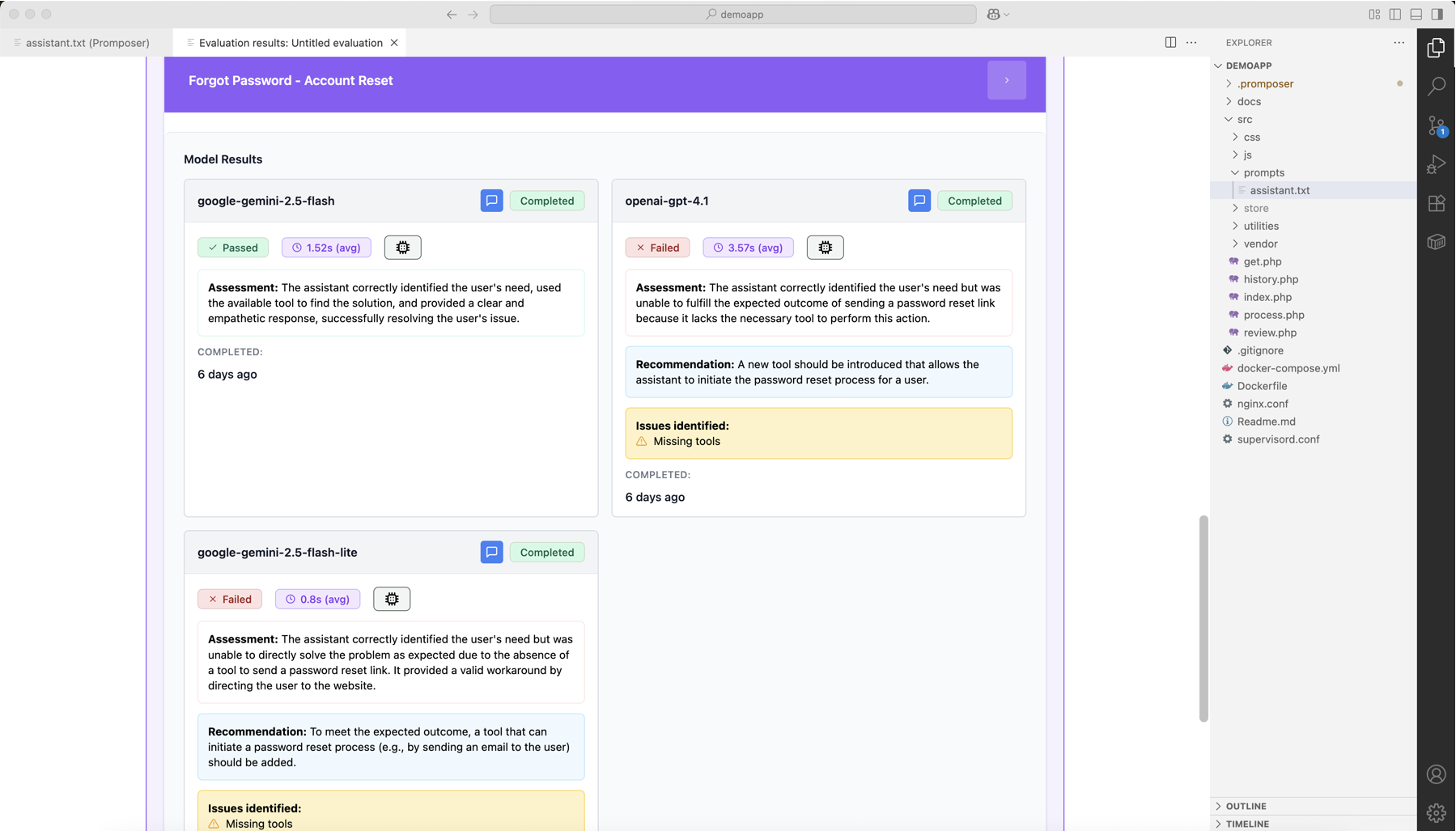Open model settings chip for google-gemini-2.5-flash-lite
Viewport: 1456px width, 831px height.
tap(392, 599)
